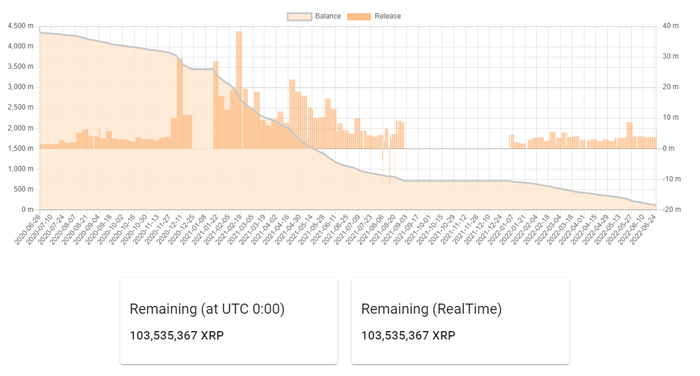
Task: Select the release bar at 2021-01-22
Action: [216, 104]
